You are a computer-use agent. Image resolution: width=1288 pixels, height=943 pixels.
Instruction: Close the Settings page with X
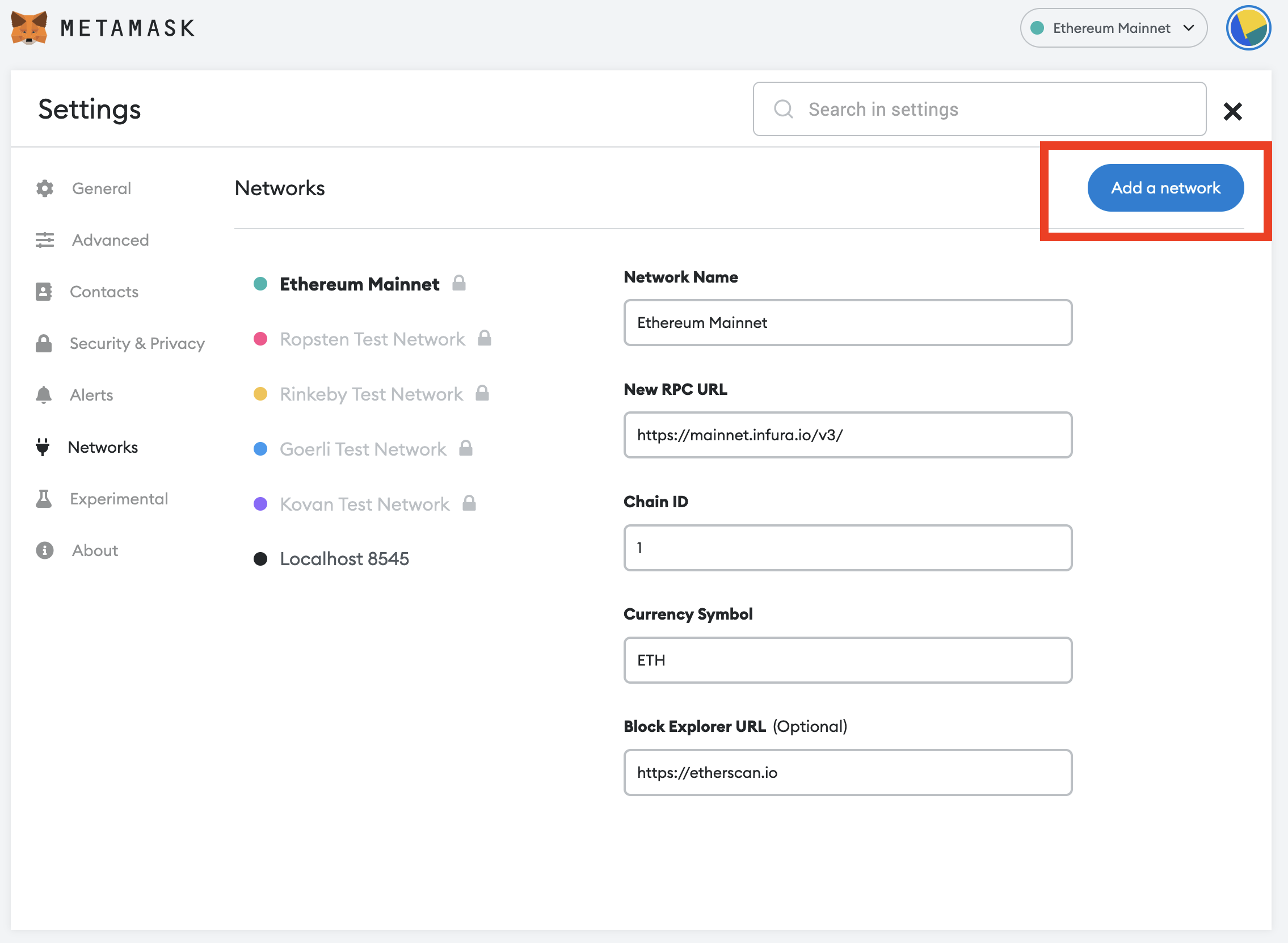pyautogui.click(x=1232, y=111)
